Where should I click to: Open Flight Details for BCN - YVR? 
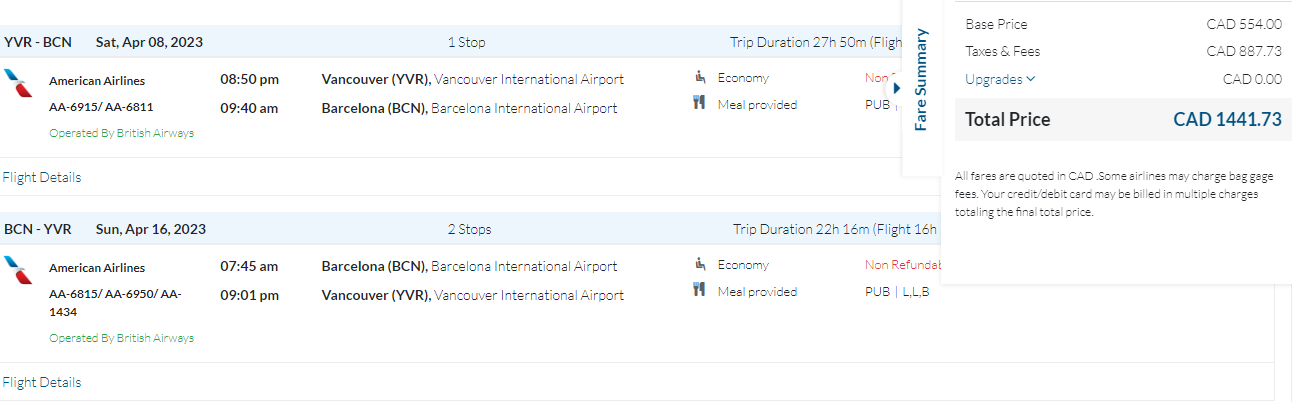point(41,382)
